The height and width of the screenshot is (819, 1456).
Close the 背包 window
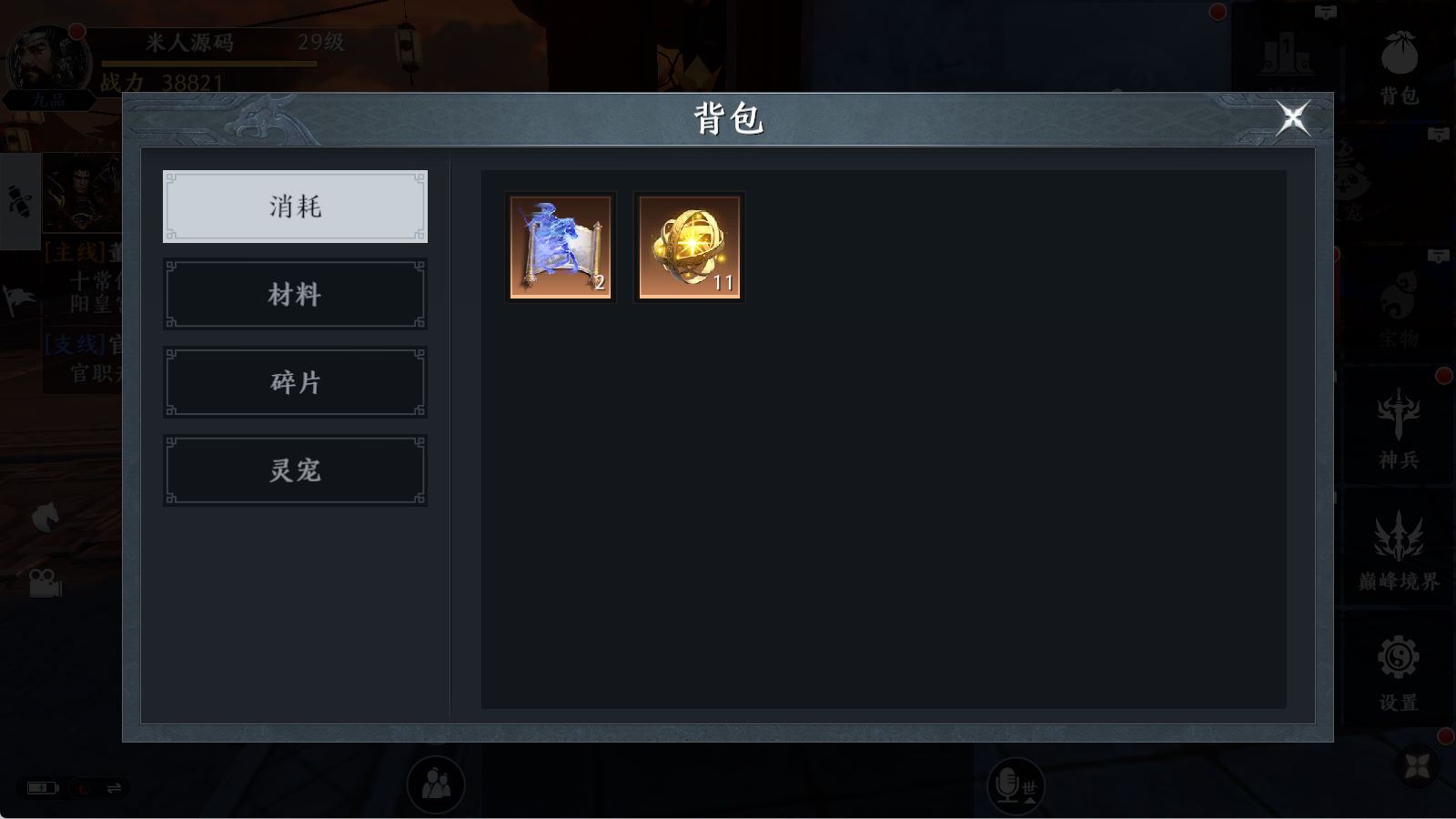pyautogui.click(x=1292, y=118)
